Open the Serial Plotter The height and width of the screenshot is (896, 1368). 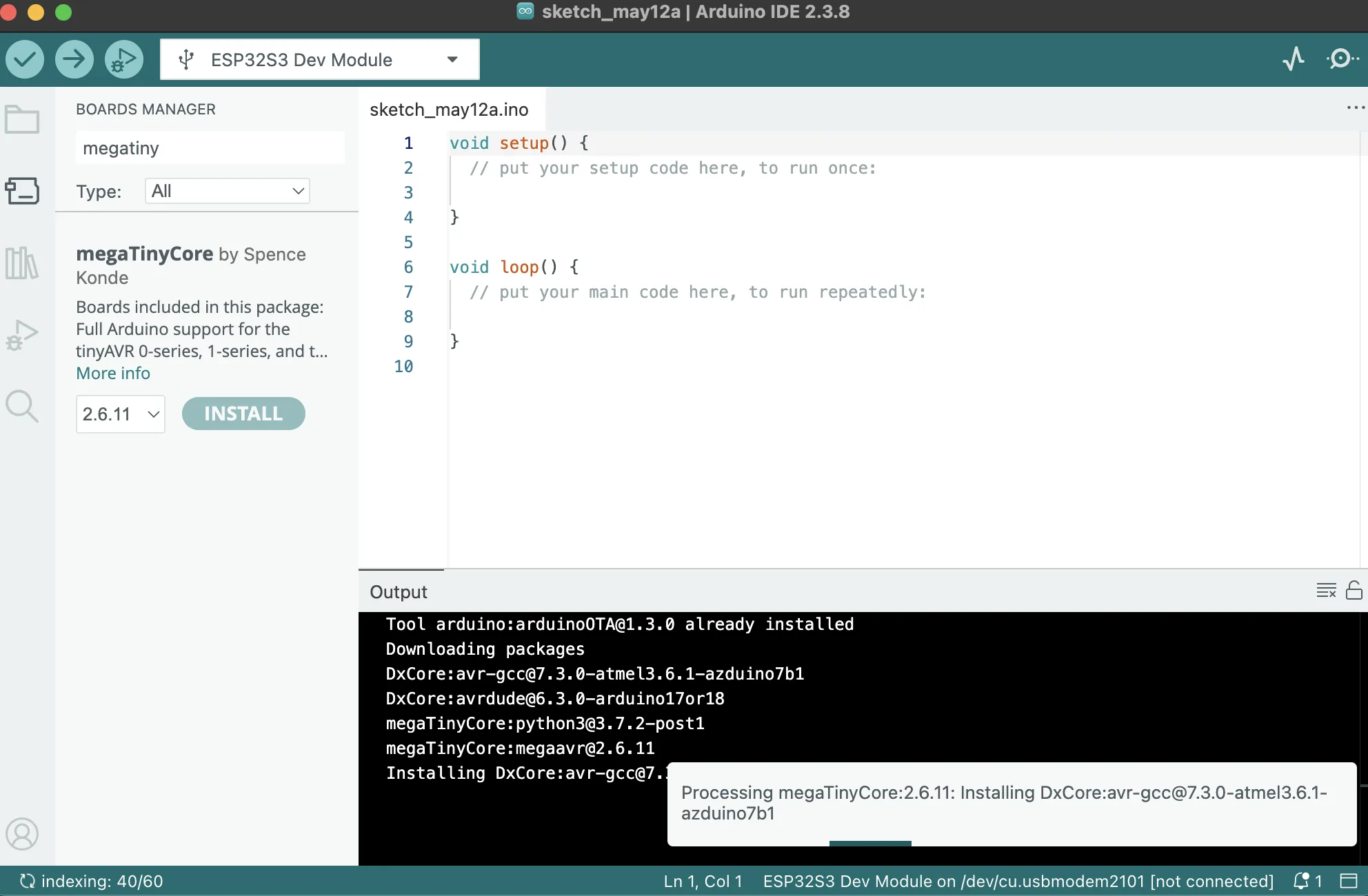point(1294,59)
